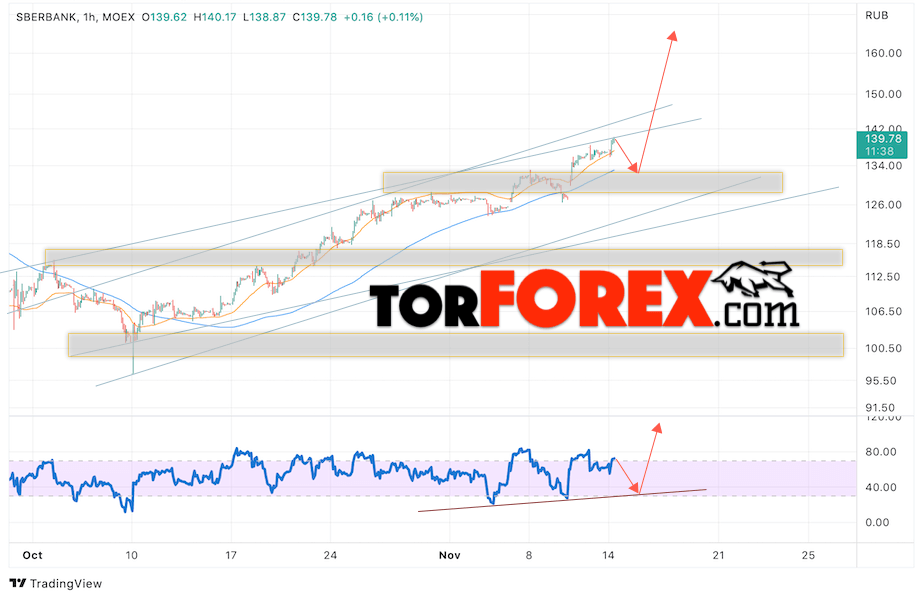Click the RUB currency label
This screenshot has width=923, height=599.
[876, 16]
